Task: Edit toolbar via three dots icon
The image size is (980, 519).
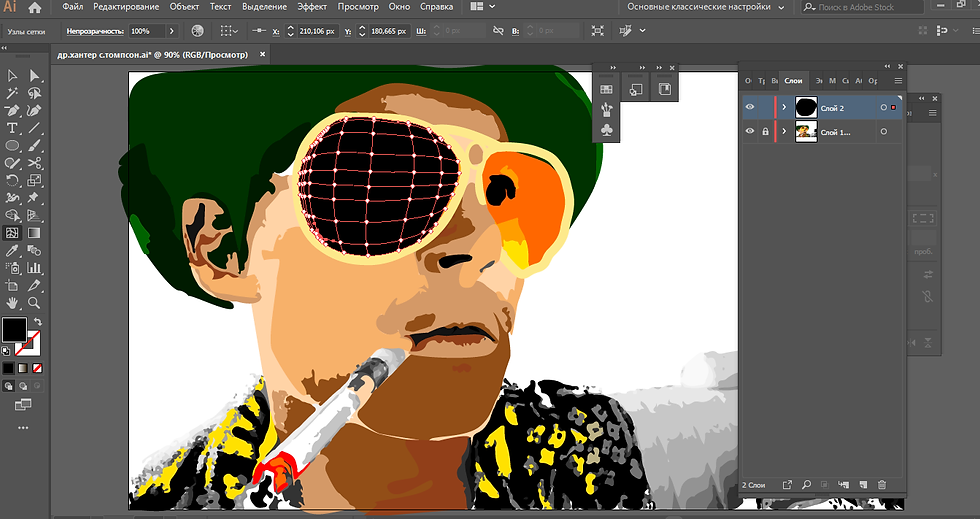Action: click(23, 428)
